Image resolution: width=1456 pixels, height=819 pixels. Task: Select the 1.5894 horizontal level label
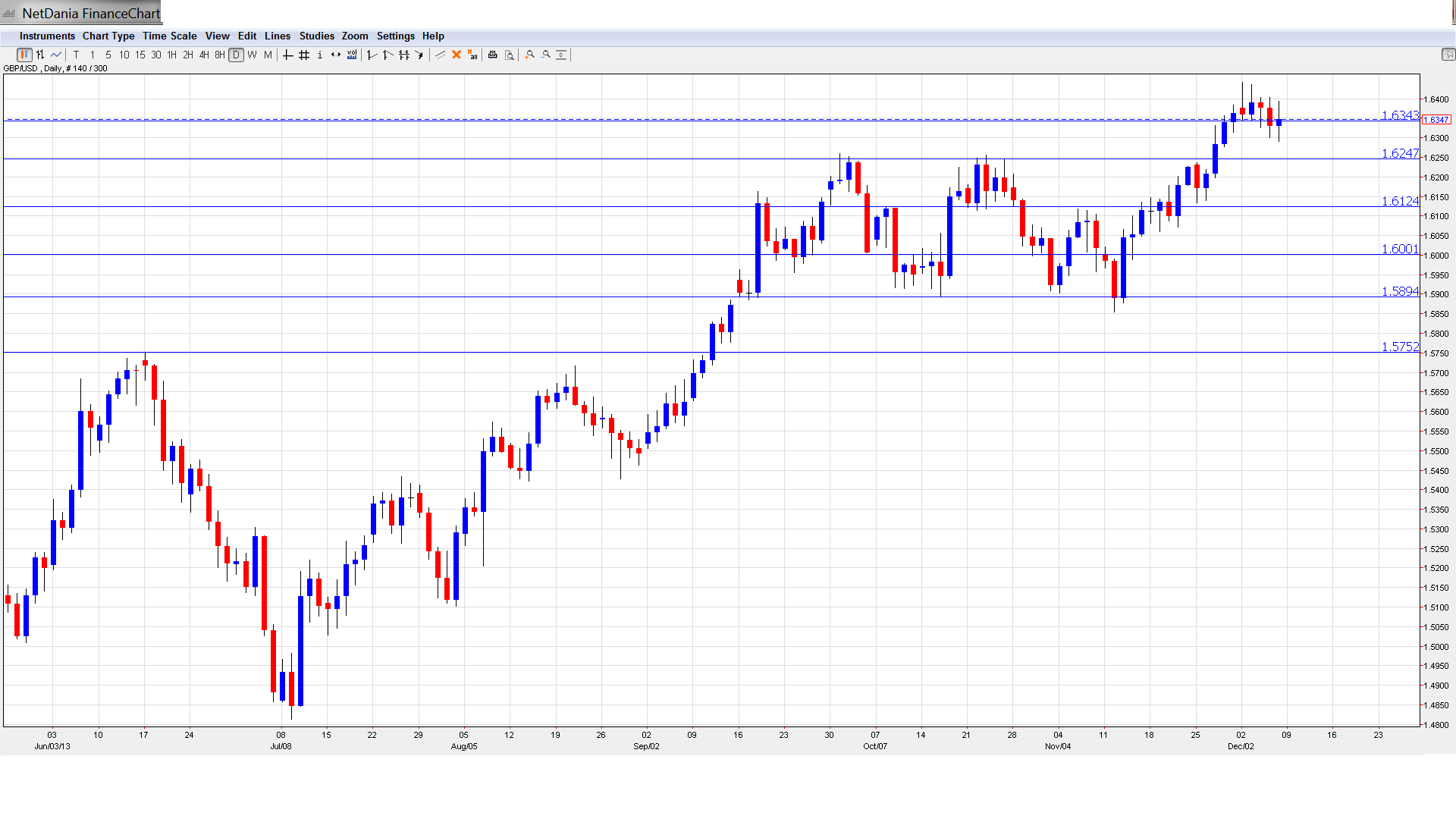[1400, 291]
